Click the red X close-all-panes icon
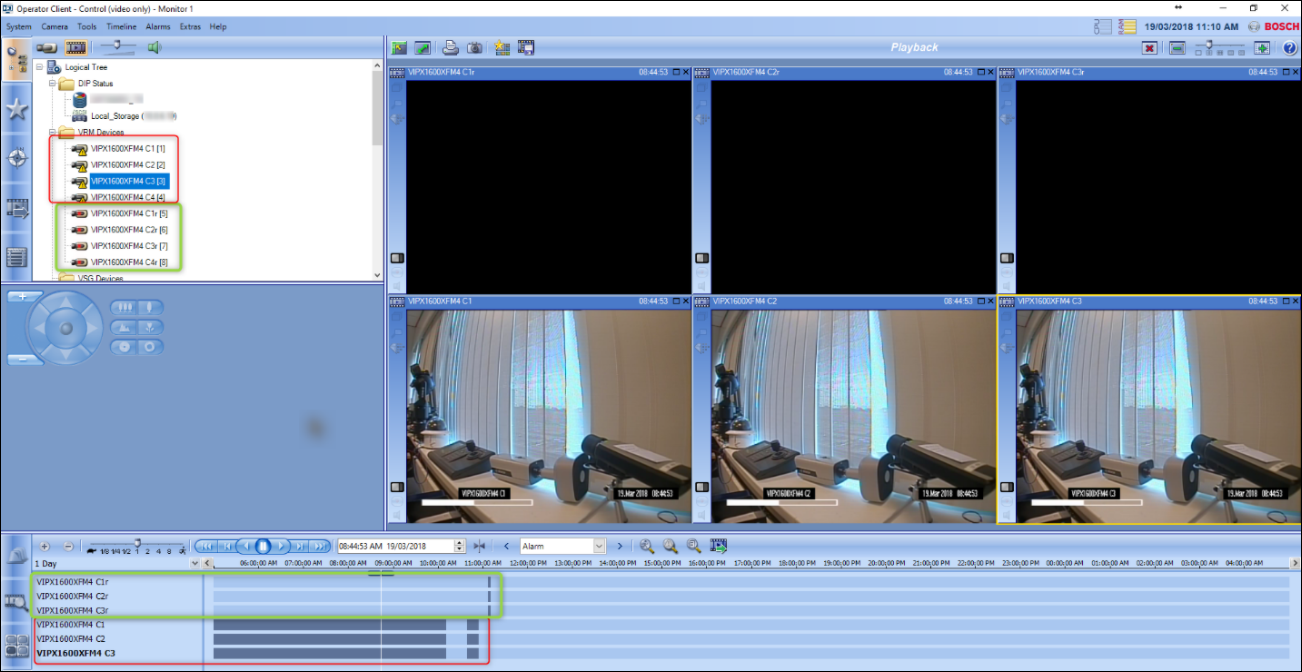Viewport: 1302px width, 672px height. click(x=1150, y=48)
